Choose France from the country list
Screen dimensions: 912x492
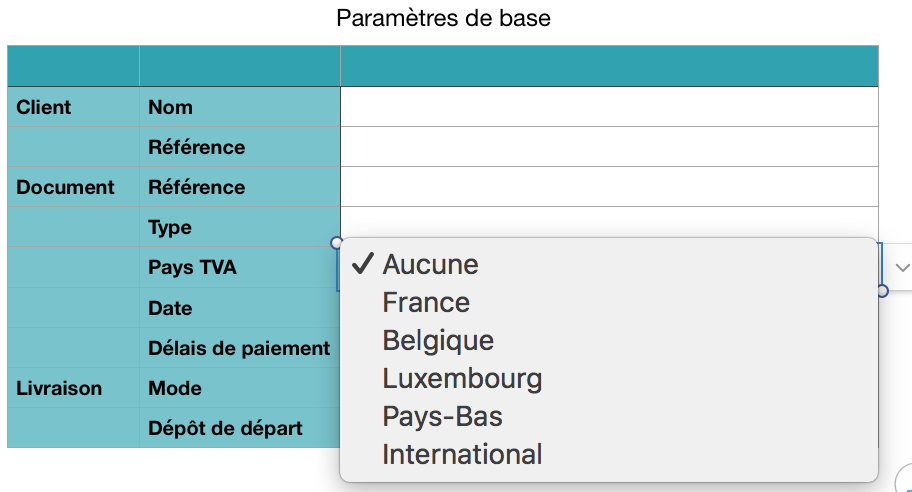(426, 302)
